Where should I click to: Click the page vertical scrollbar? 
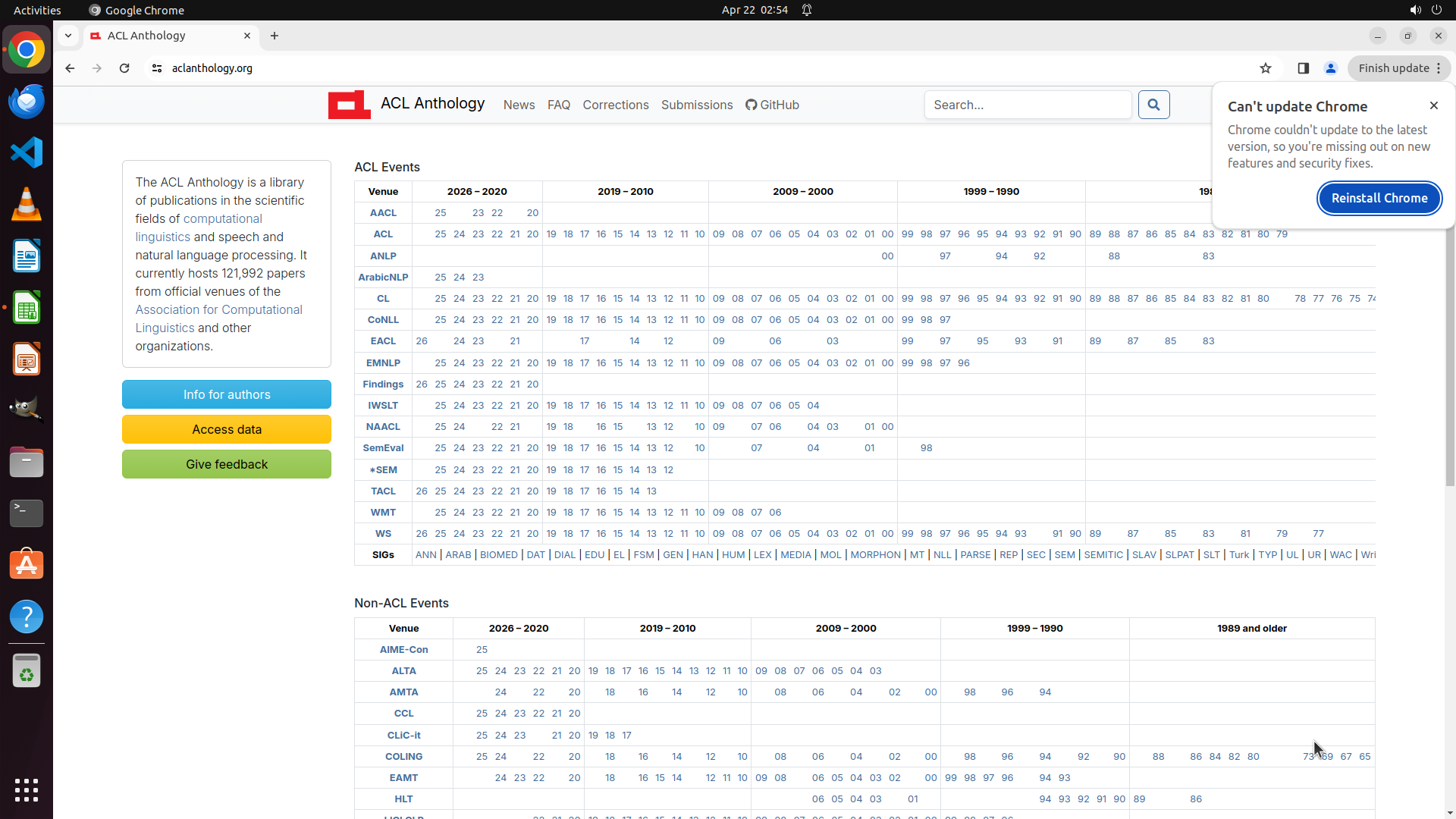(1450, 356)
